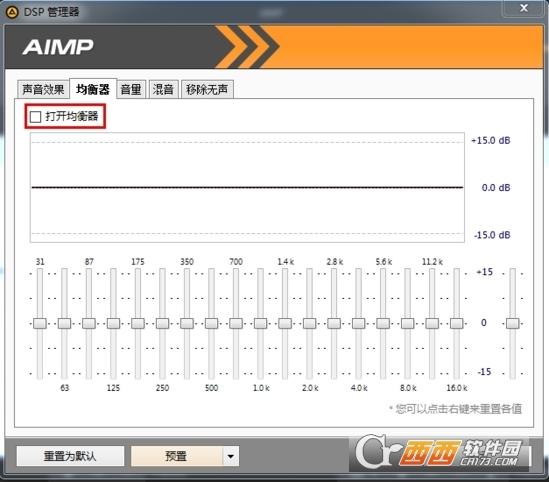
Task: Switch to the 混音 tab
Action: pos(164,90)
